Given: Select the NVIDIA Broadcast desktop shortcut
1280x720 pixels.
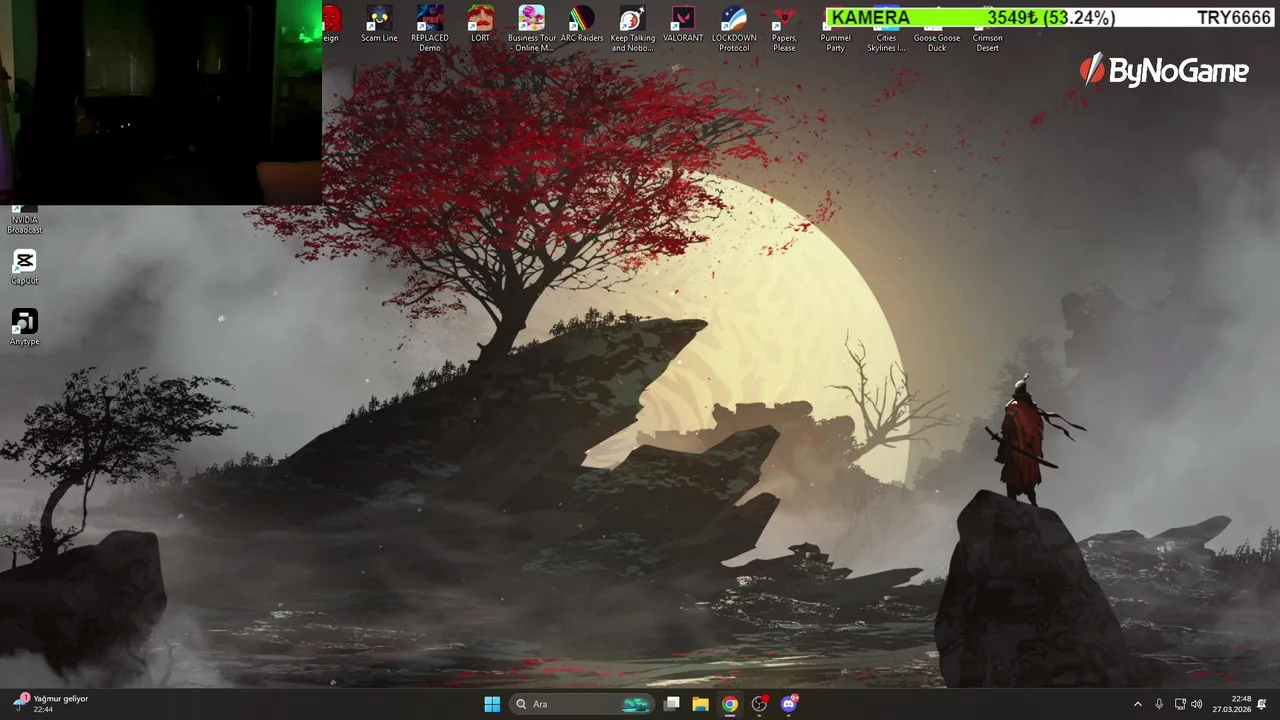Looking at the screenshot, I should pyautogui.click(x=25, y=220).
